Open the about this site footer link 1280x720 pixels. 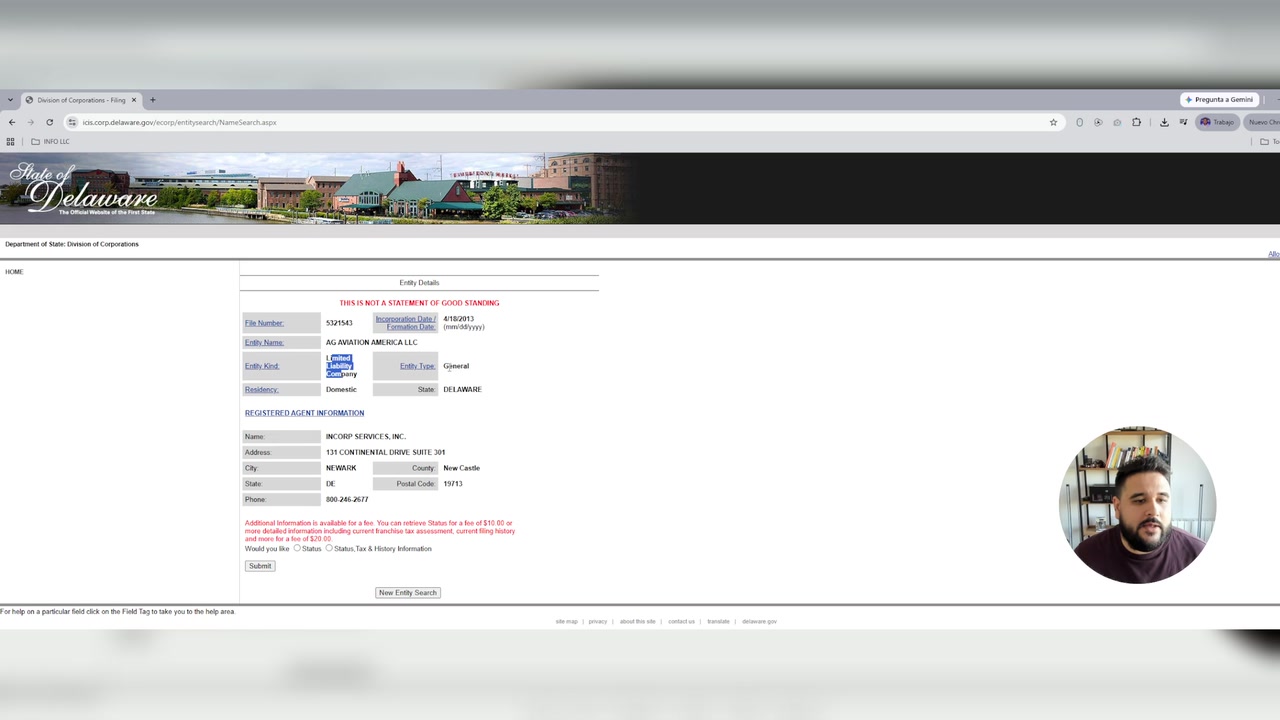[x=637, y=622]
